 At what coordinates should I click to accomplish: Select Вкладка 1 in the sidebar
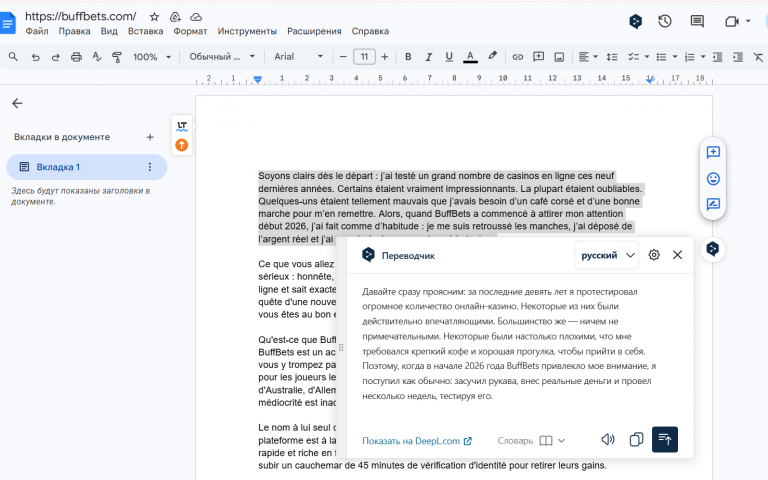[x=59, y=167]
